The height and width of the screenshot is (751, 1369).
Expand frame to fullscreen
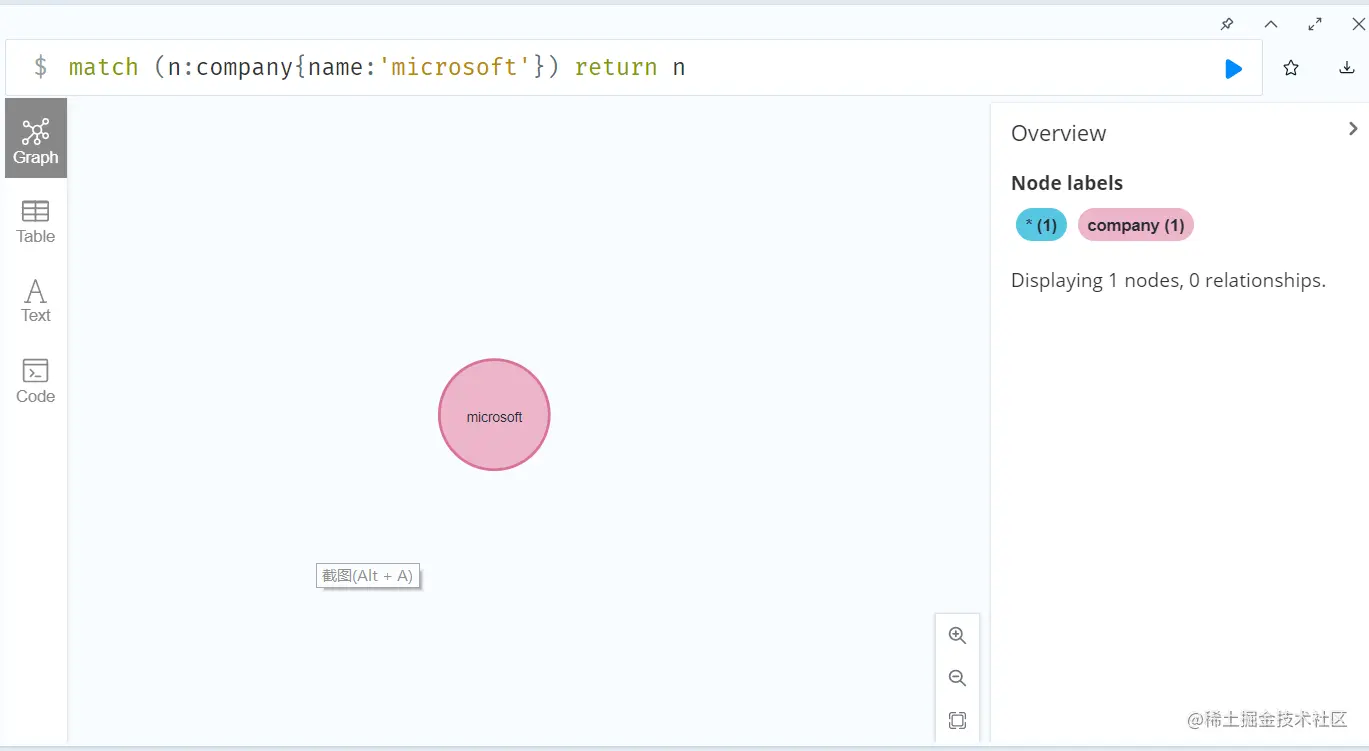1315,24
